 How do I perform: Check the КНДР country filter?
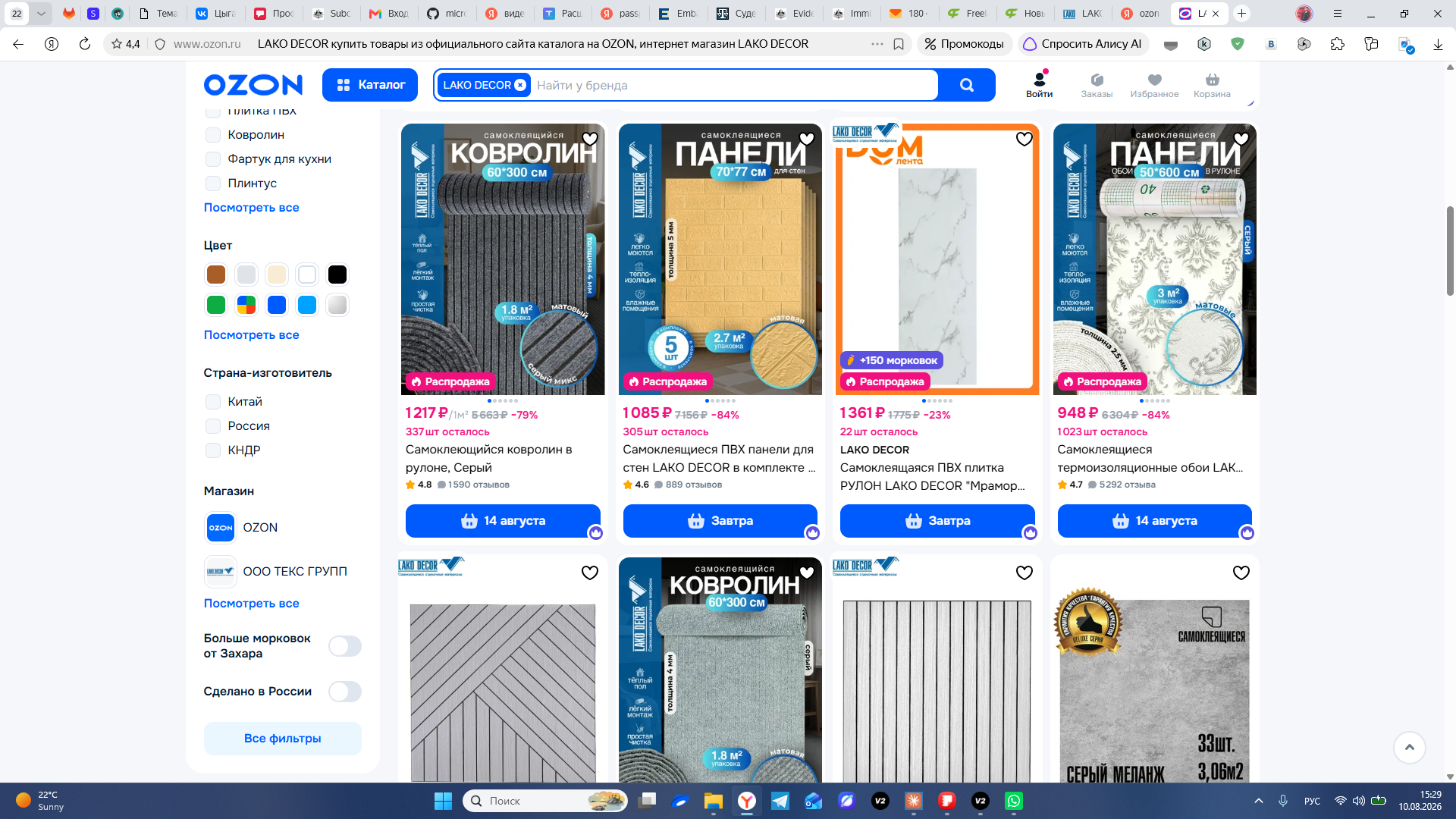point(213,450)
